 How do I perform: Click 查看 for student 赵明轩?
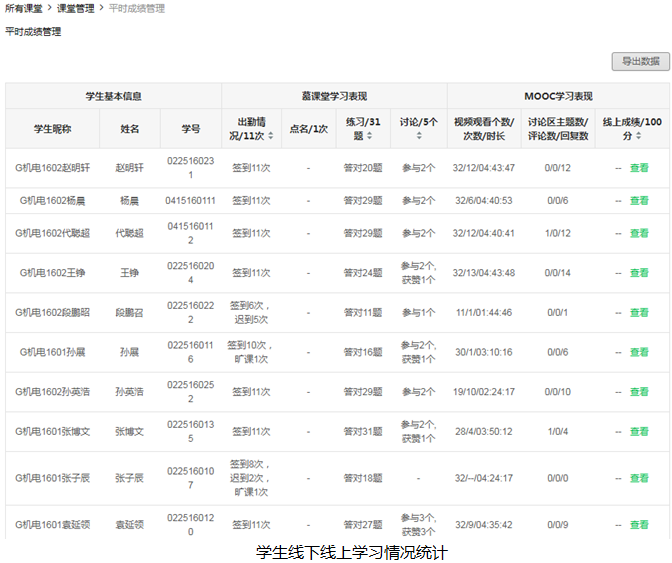[x=639, y=168]
